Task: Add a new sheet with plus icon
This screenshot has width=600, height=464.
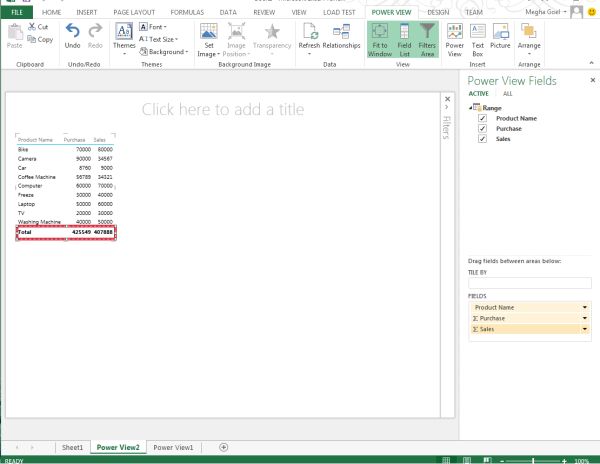Action: coord(223,447)
